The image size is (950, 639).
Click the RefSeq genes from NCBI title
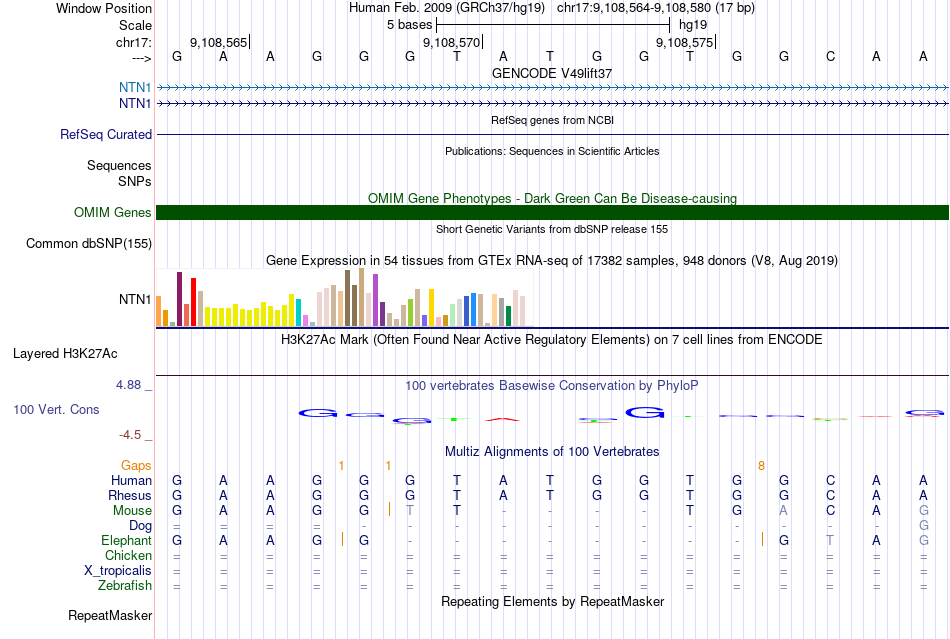552,120
